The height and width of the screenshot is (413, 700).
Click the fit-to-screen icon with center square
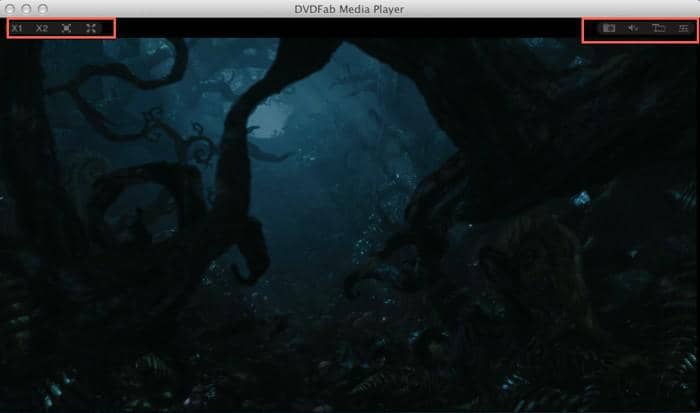coord(67,28)
